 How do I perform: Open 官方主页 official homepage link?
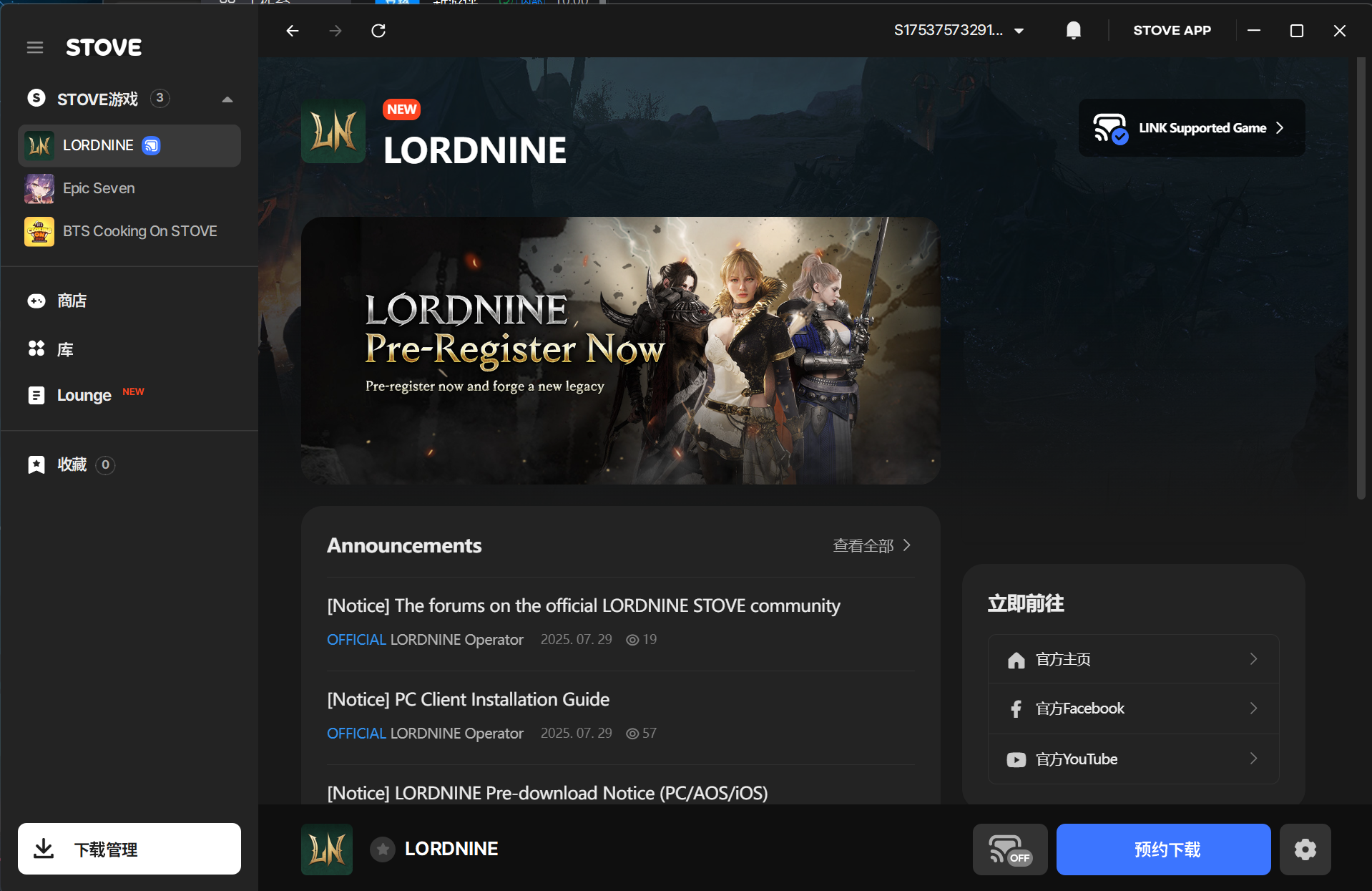(x=1133, y=659)
